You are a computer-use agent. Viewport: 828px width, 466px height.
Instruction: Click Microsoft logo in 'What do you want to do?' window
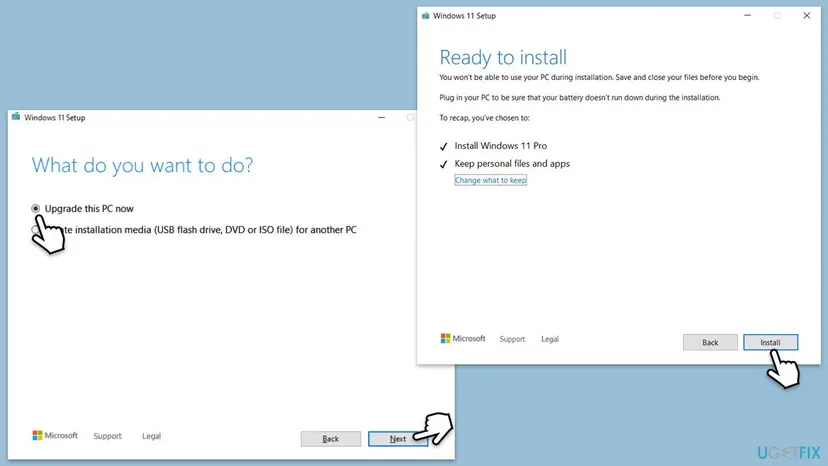tap(55, 435)
